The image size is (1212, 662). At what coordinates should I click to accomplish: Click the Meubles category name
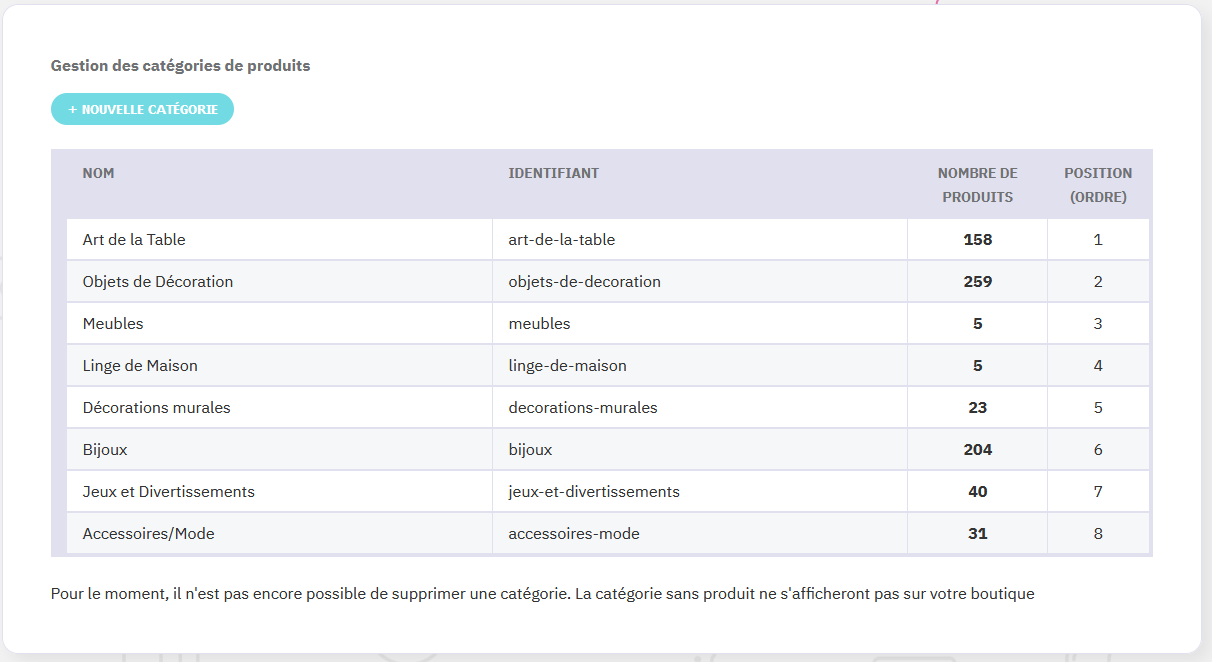113,324
